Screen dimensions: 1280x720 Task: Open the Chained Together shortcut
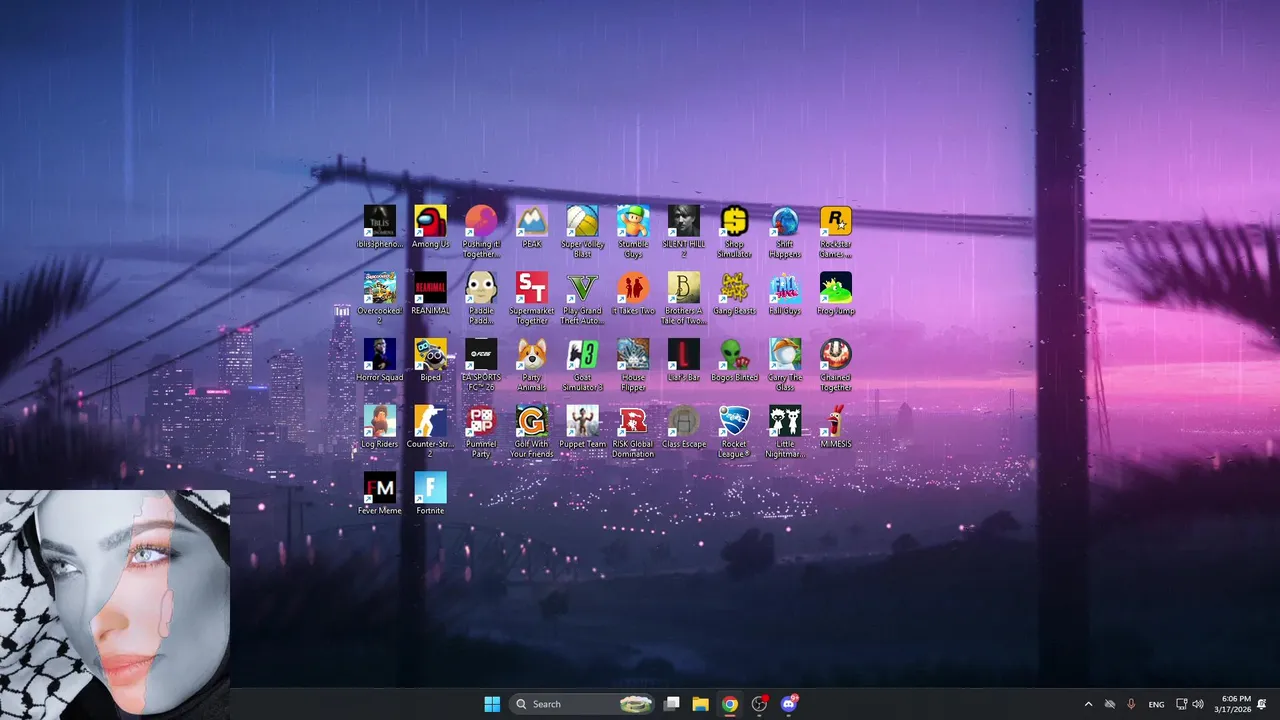coord(836,365)
